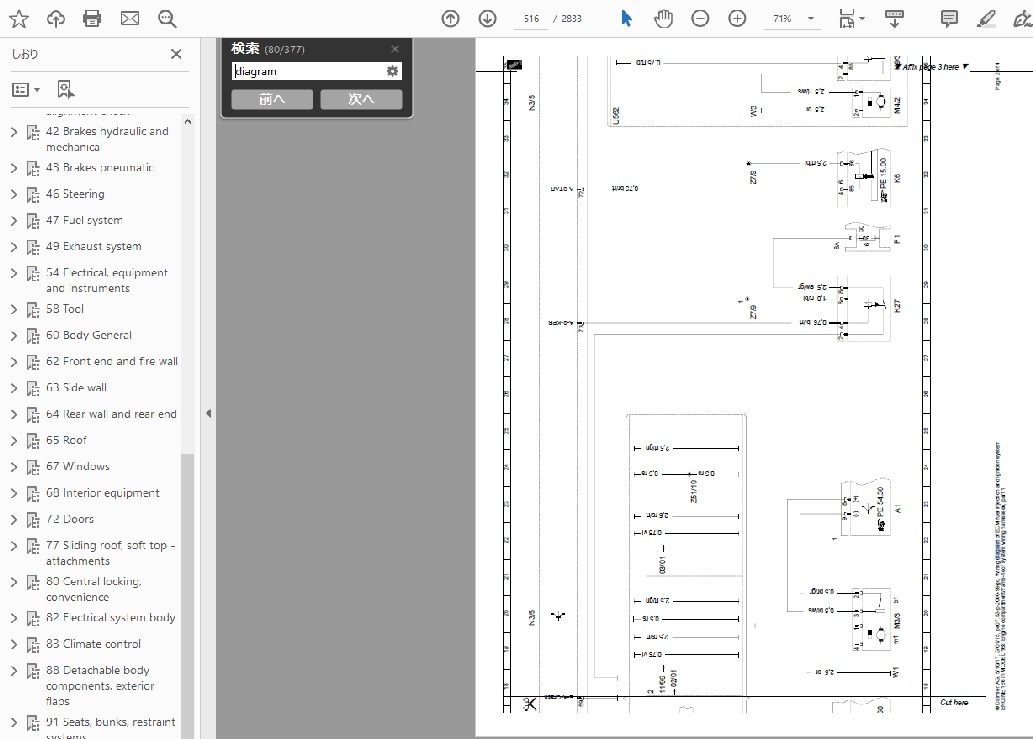Open the sign document tool
Image resolution: width=1033 pixels, height=739 pixels.
click(1022, 18)
